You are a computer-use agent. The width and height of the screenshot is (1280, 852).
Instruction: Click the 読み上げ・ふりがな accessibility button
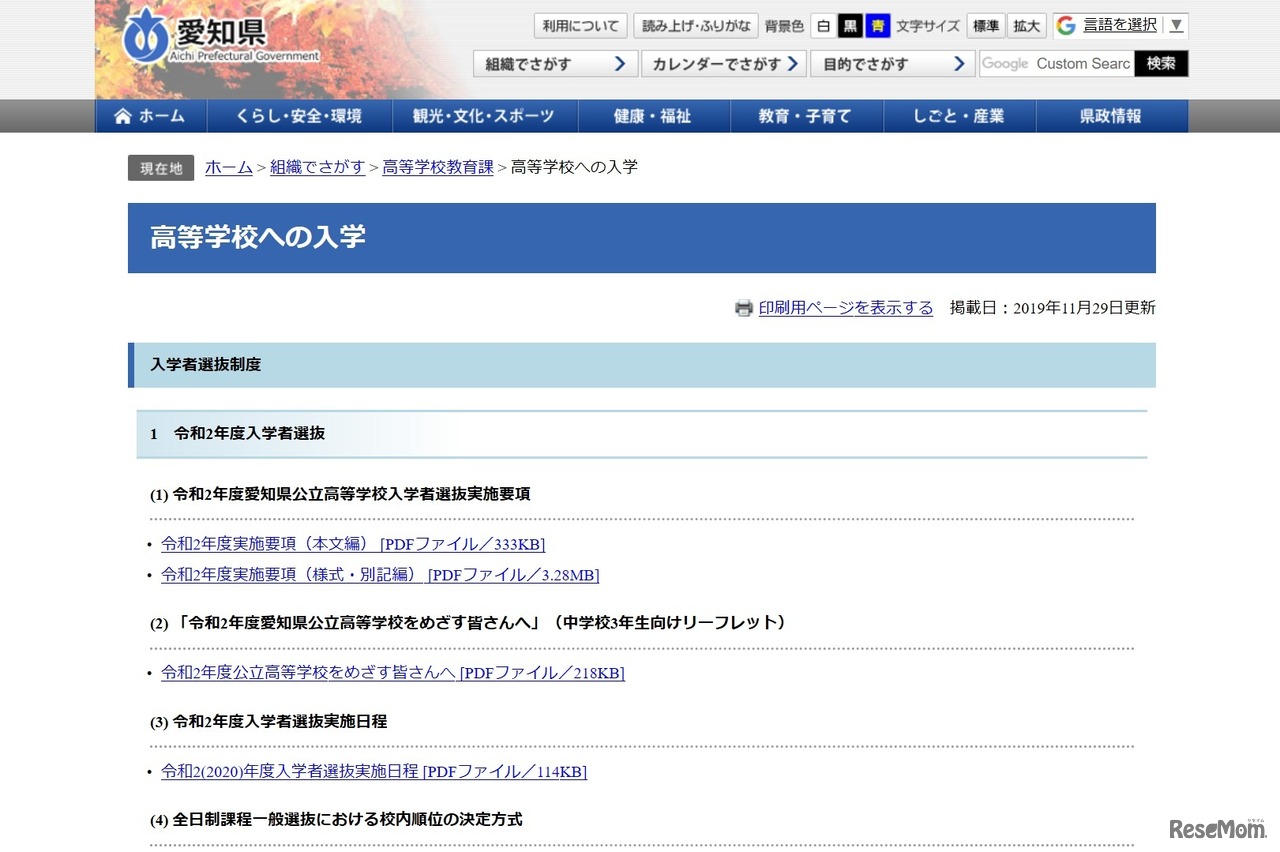[x=695, y=25]
